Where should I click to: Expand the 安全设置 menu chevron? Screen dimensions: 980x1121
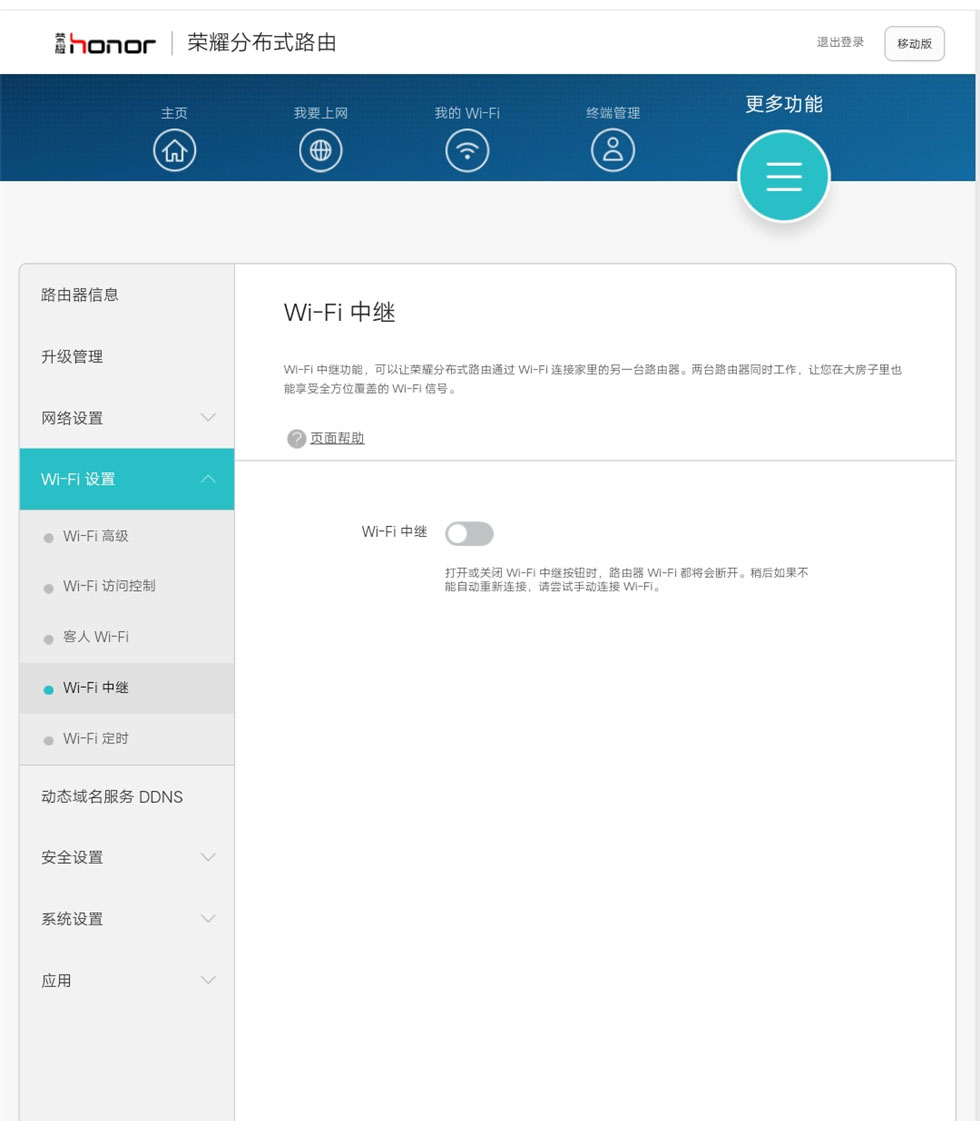click(x=208, y=857)
